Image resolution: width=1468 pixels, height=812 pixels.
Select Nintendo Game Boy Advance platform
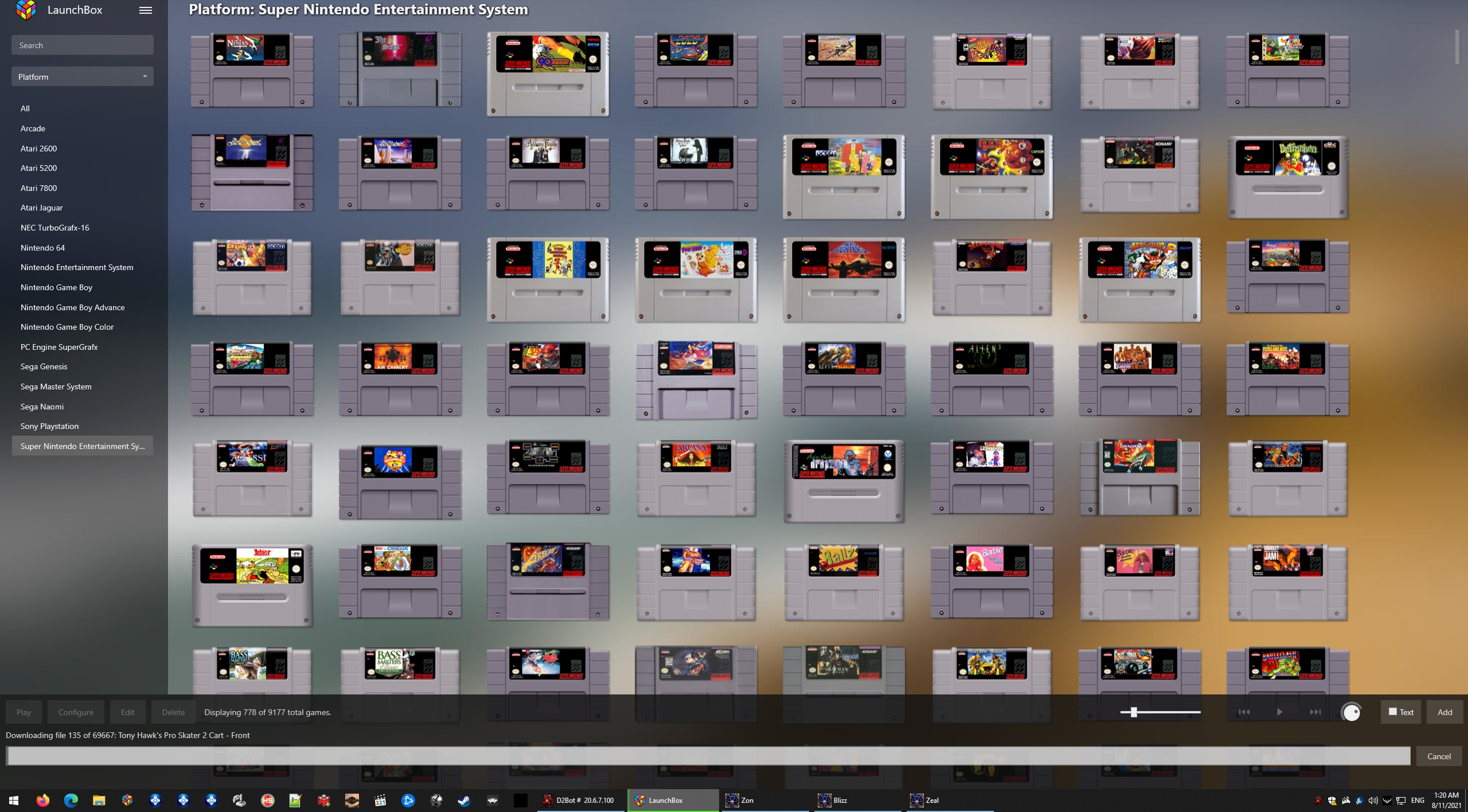tap(72, 307)
